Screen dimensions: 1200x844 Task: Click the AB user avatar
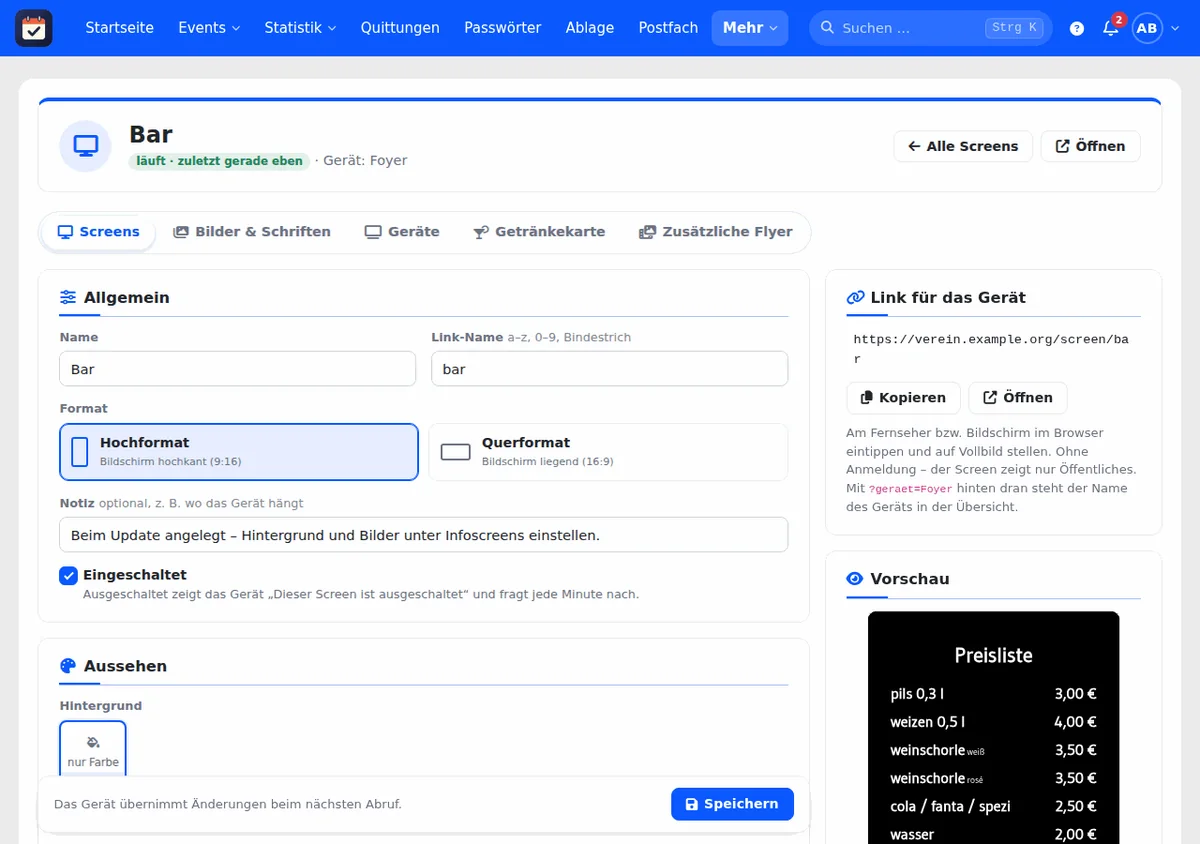tap(1147, 28)
